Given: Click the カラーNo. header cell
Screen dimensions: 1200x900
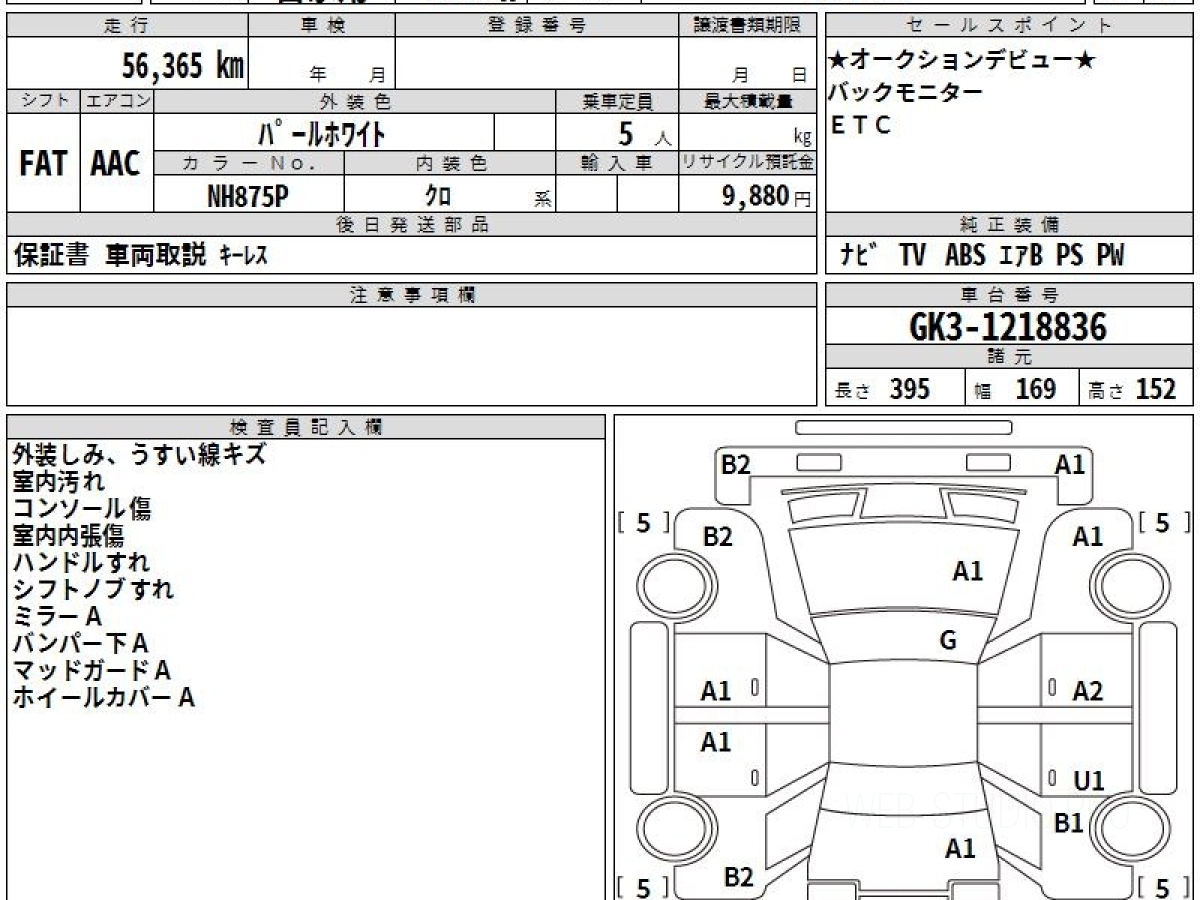Looking at the screenshot, I should pyautogui.click(x=250, y=163).
